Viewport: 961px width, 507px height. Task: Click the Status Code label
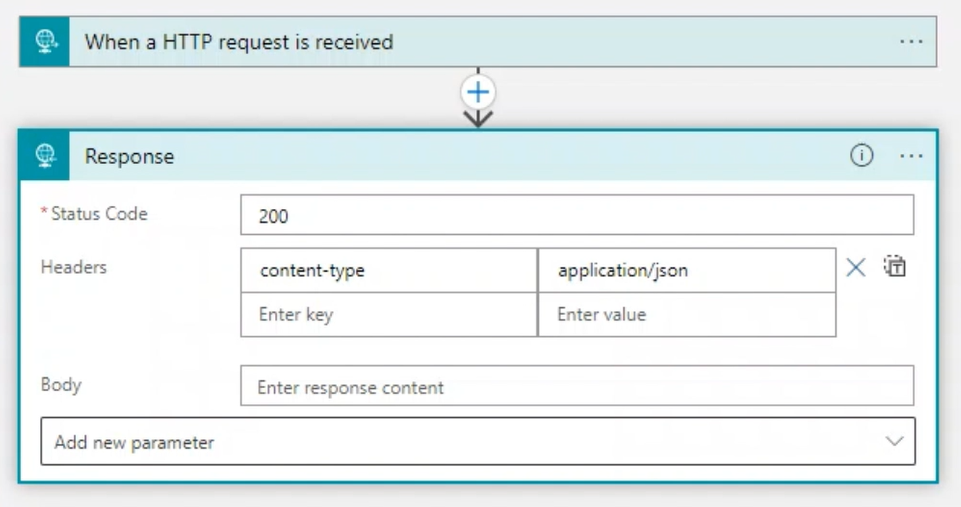(x=98, y=214)
